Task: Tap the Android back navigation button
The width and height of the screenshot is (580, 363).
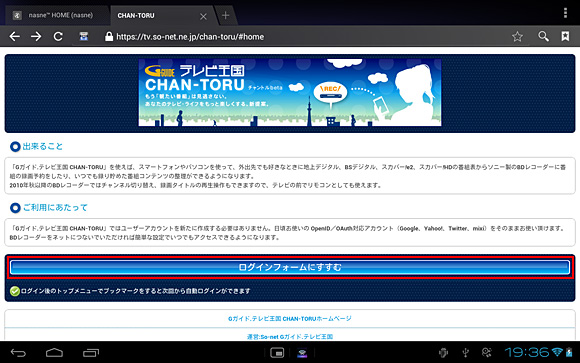Action: click(18, 353)
